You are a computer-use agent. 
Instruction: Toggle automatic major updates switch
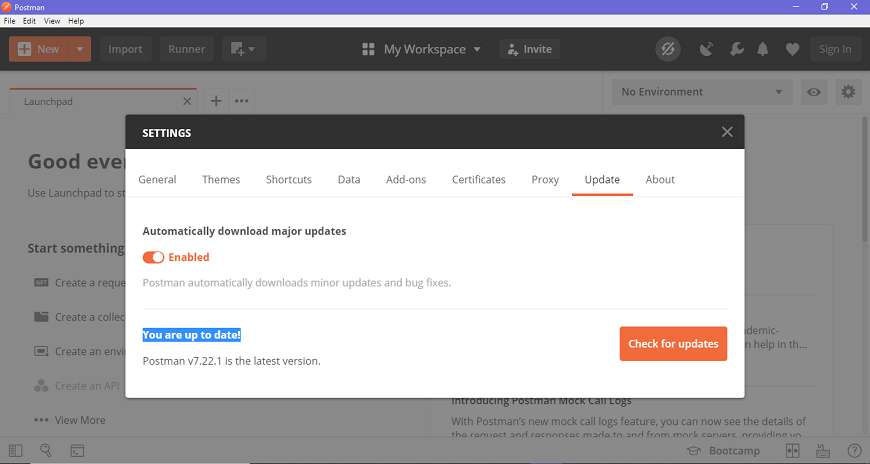[x=153, y=257]
